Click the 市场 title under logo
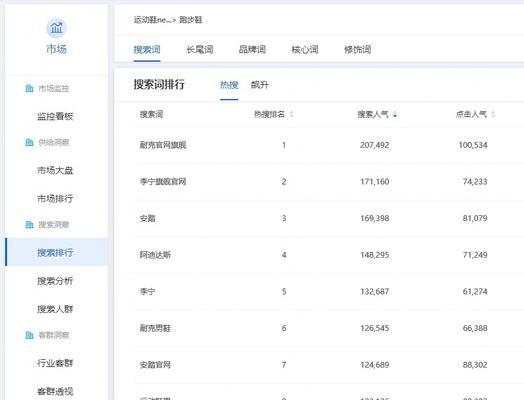Viewport: 524px width, 400px height. click(56, 49)
